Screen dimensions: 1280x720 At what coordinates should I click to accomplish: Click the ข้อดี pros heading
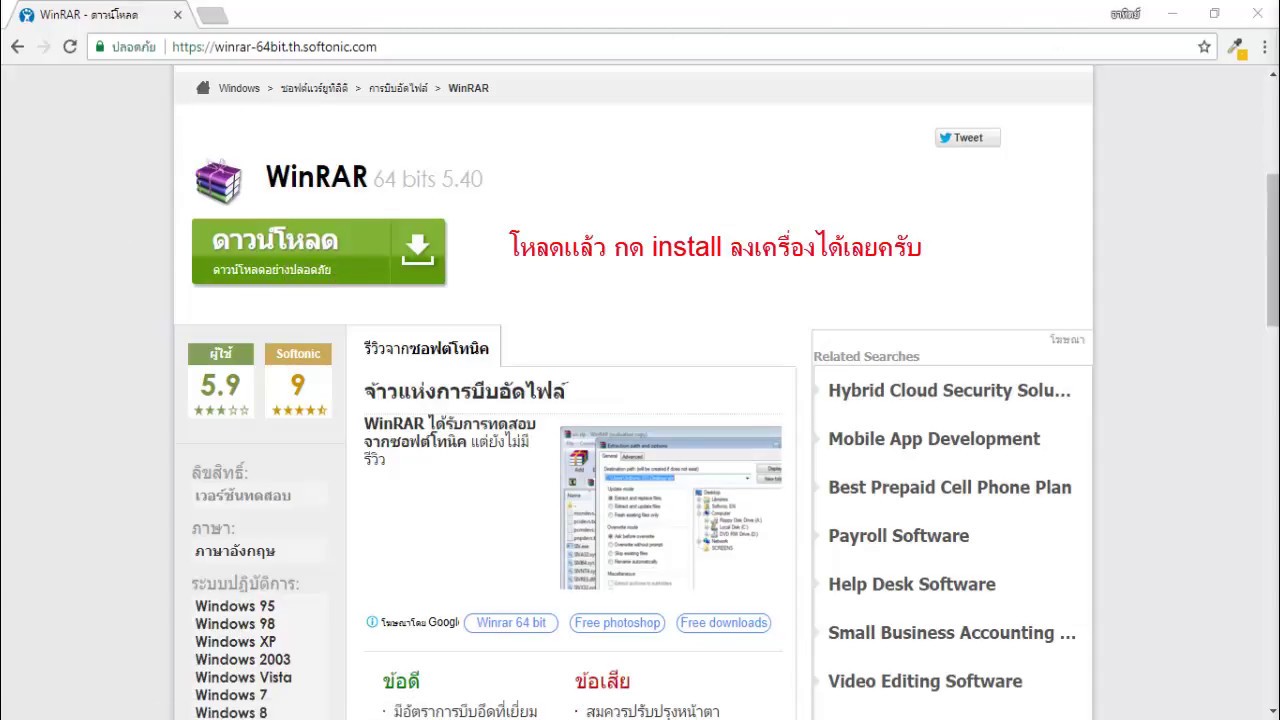click(x=401, y=681)
